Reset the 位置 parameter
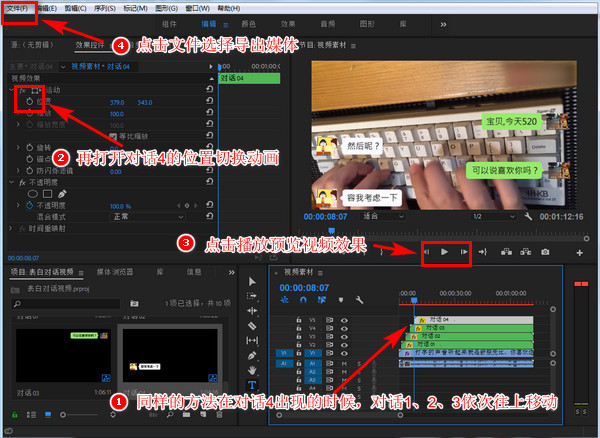This screenshot has width=600, height=438. [x=209, y=101]
